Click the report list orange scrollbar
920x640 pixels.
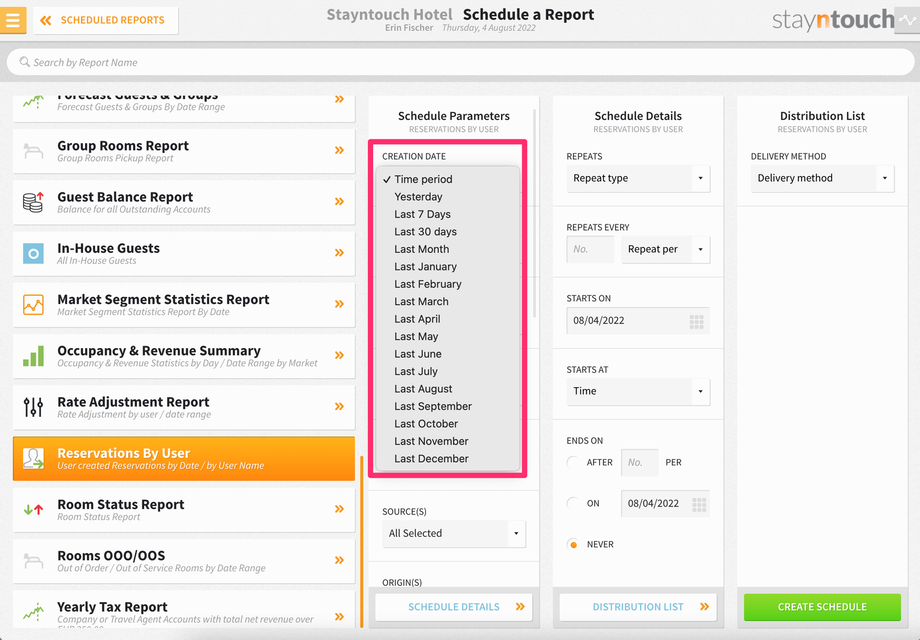361,542
